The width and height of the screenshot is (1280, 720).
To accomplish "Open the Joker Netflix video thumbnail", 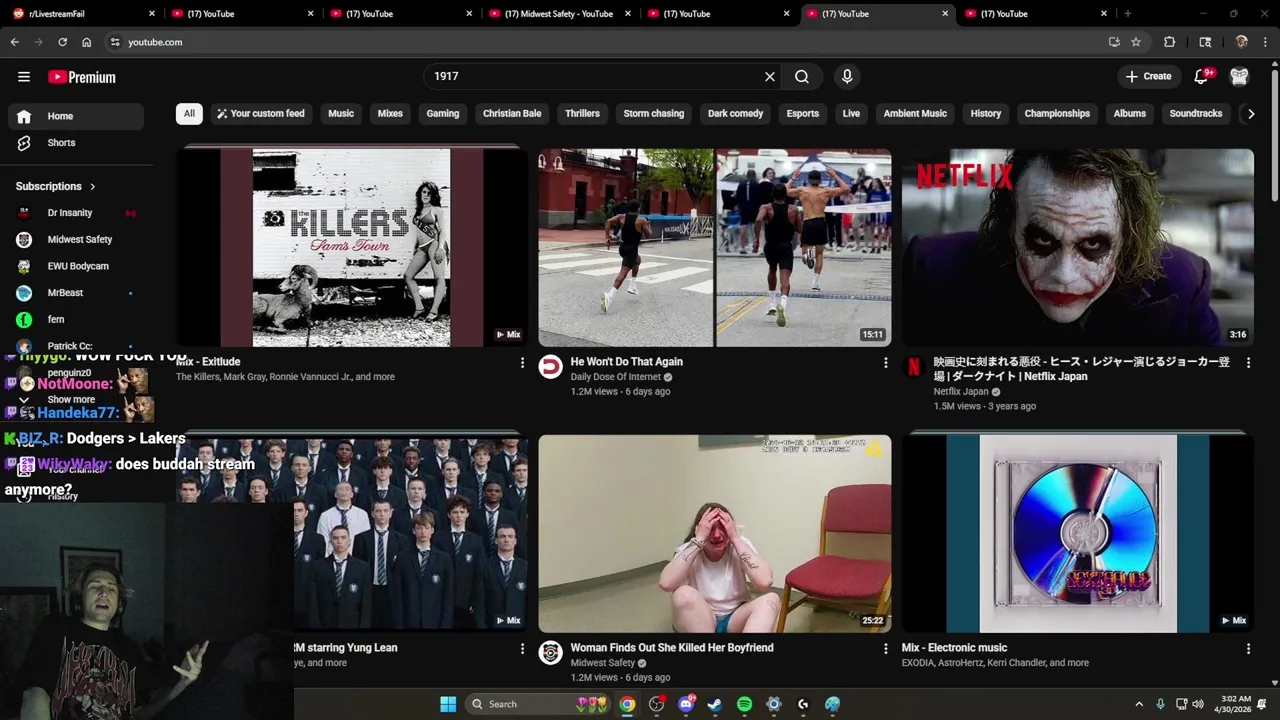I will (1078, 248).
